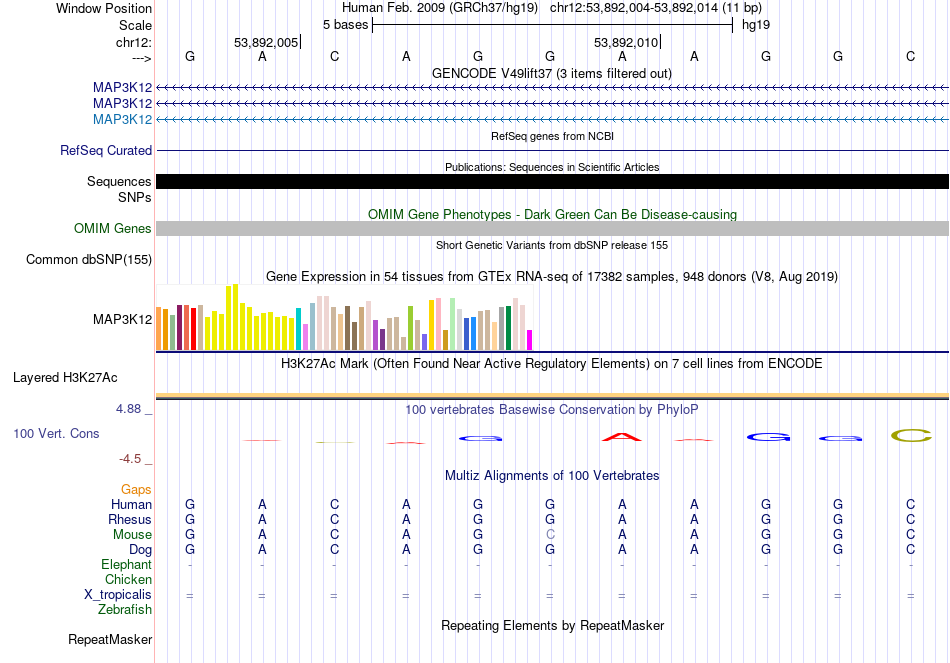Click the black Sequences publications bar
The height and width of the screenshot is (663, 950).
[552, 181]
